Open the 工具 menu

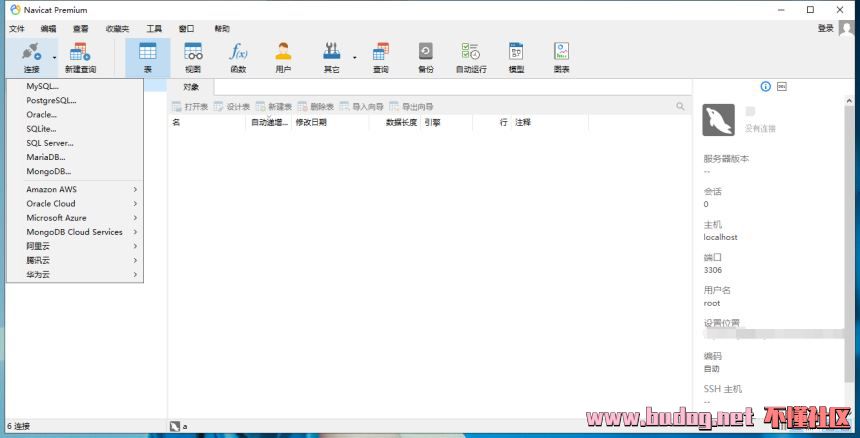[154, 29]
